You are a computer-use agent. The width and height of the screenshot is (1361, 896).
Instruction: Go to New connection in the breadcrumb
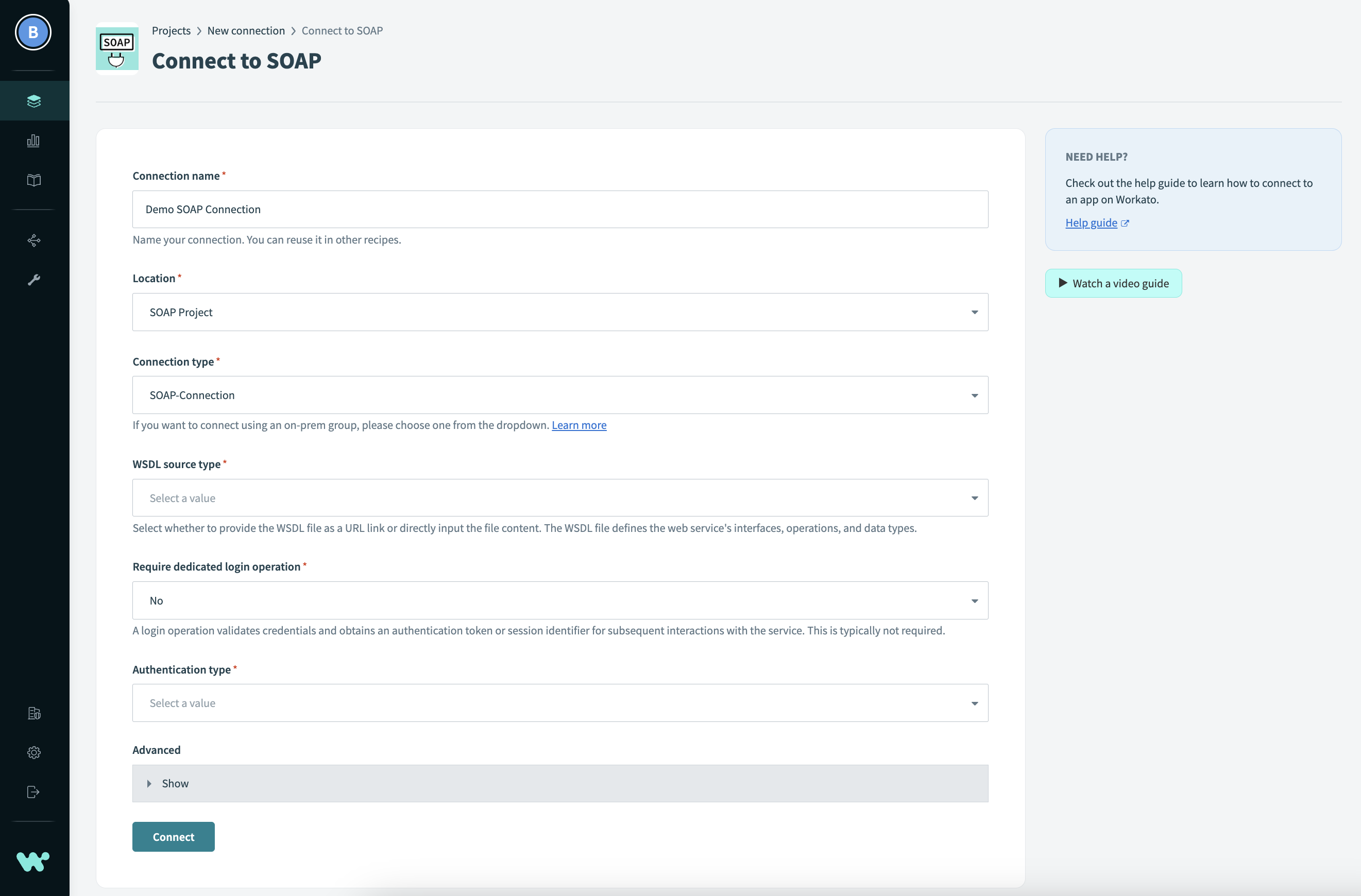click(246, 31)
